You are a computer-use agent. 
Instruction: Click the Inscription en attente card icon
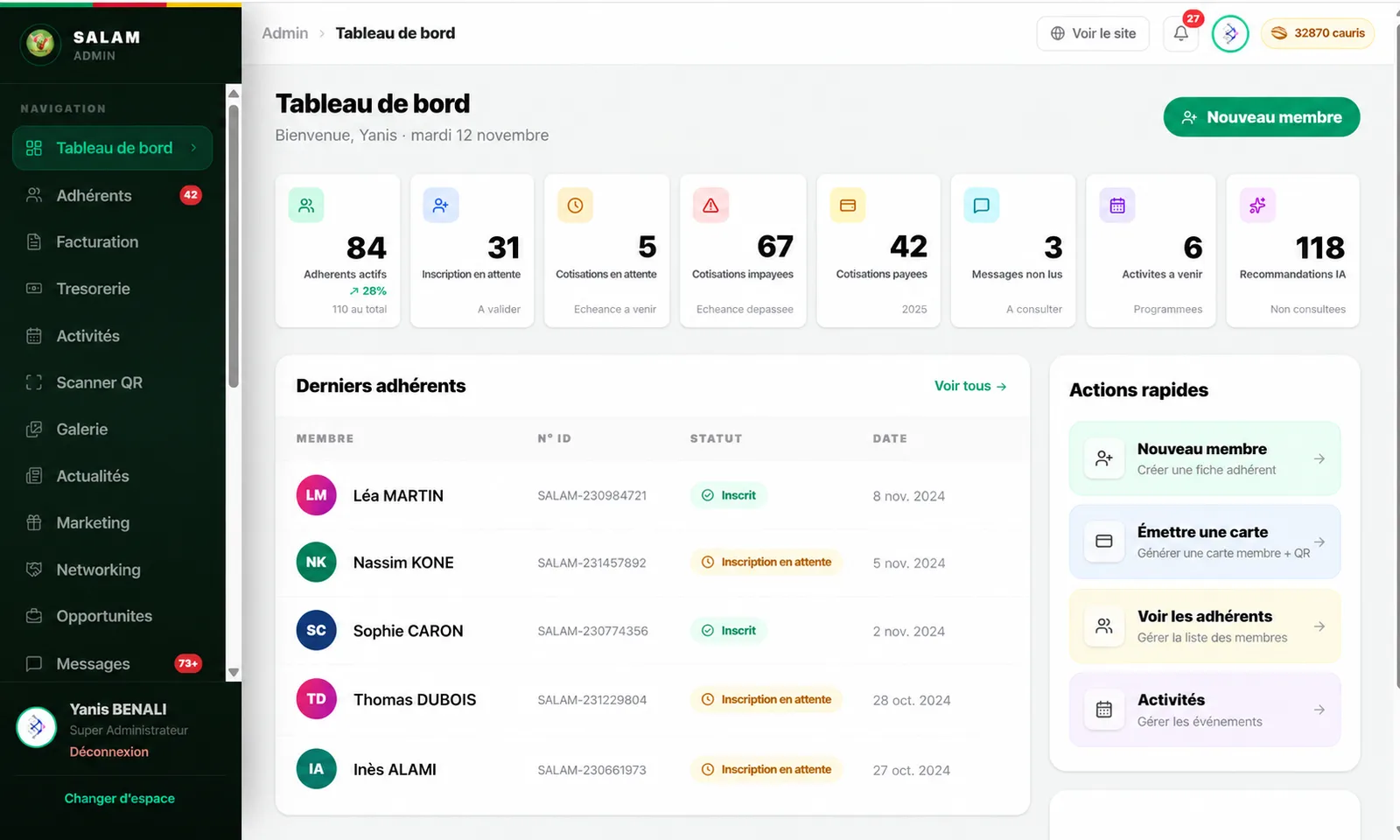[x=441, y=206]
